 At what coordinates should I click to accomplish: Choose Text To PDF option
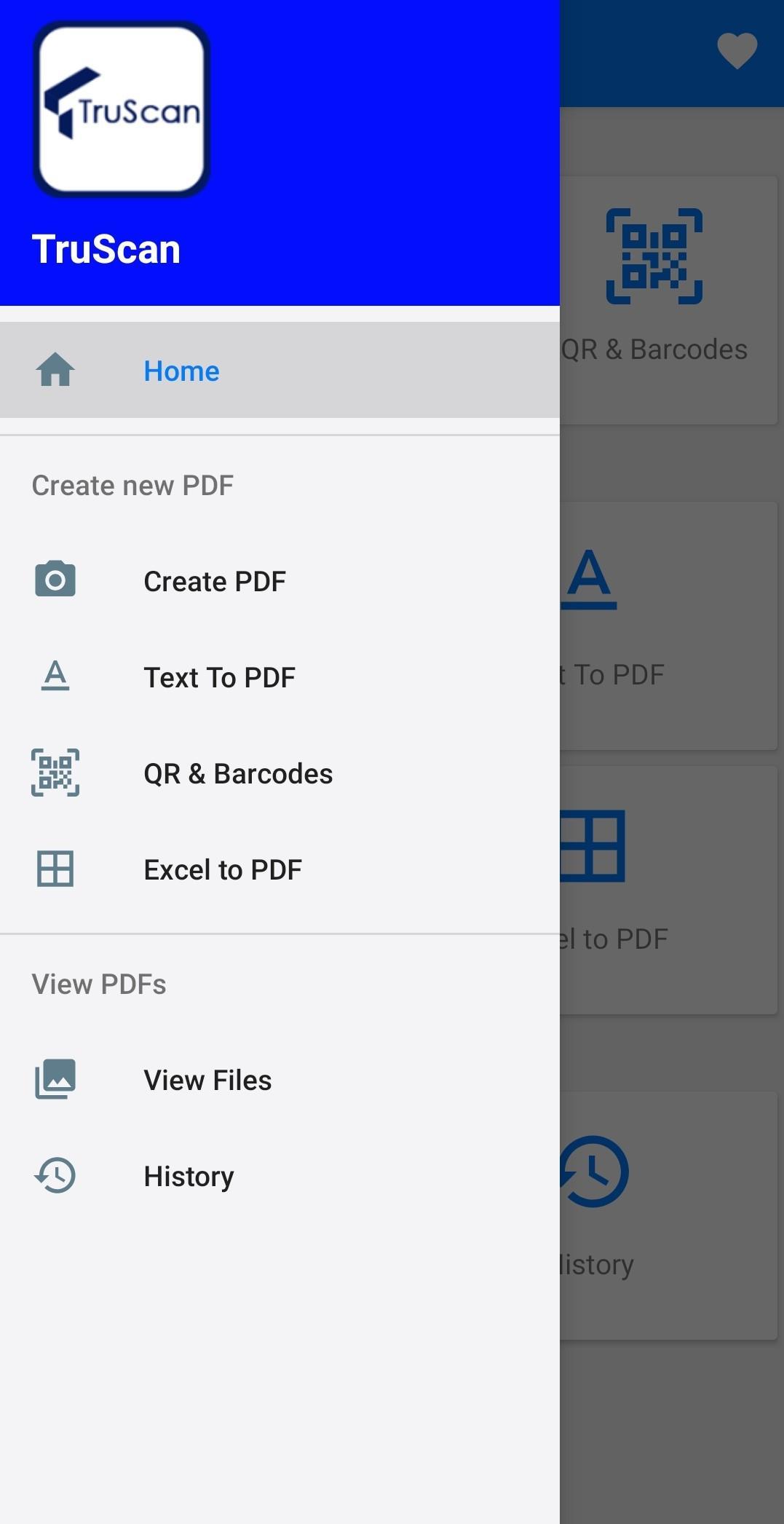point(280,677)
